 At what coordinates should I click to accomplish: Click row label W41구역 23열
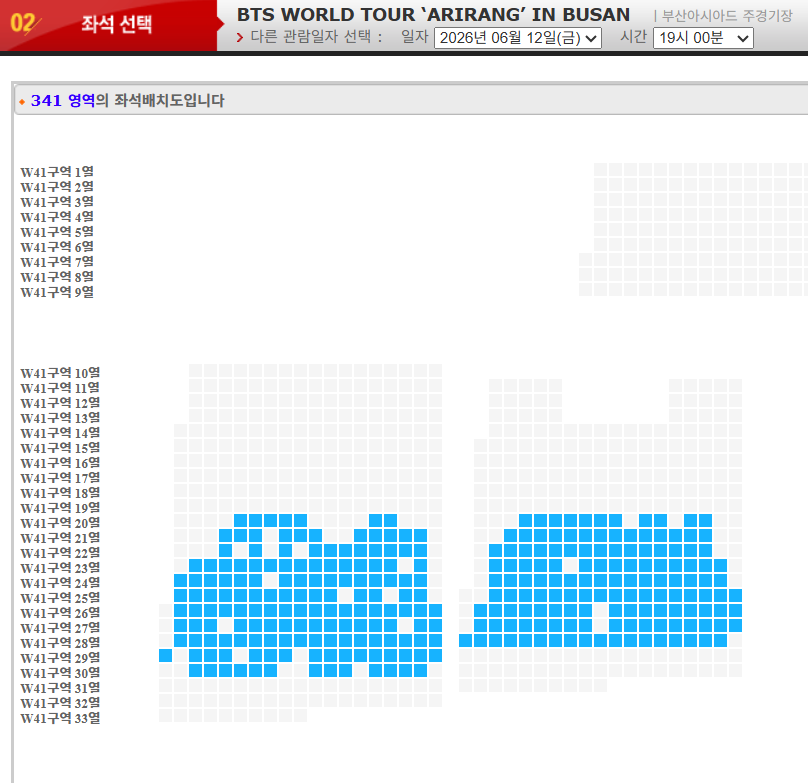point(60,568)
